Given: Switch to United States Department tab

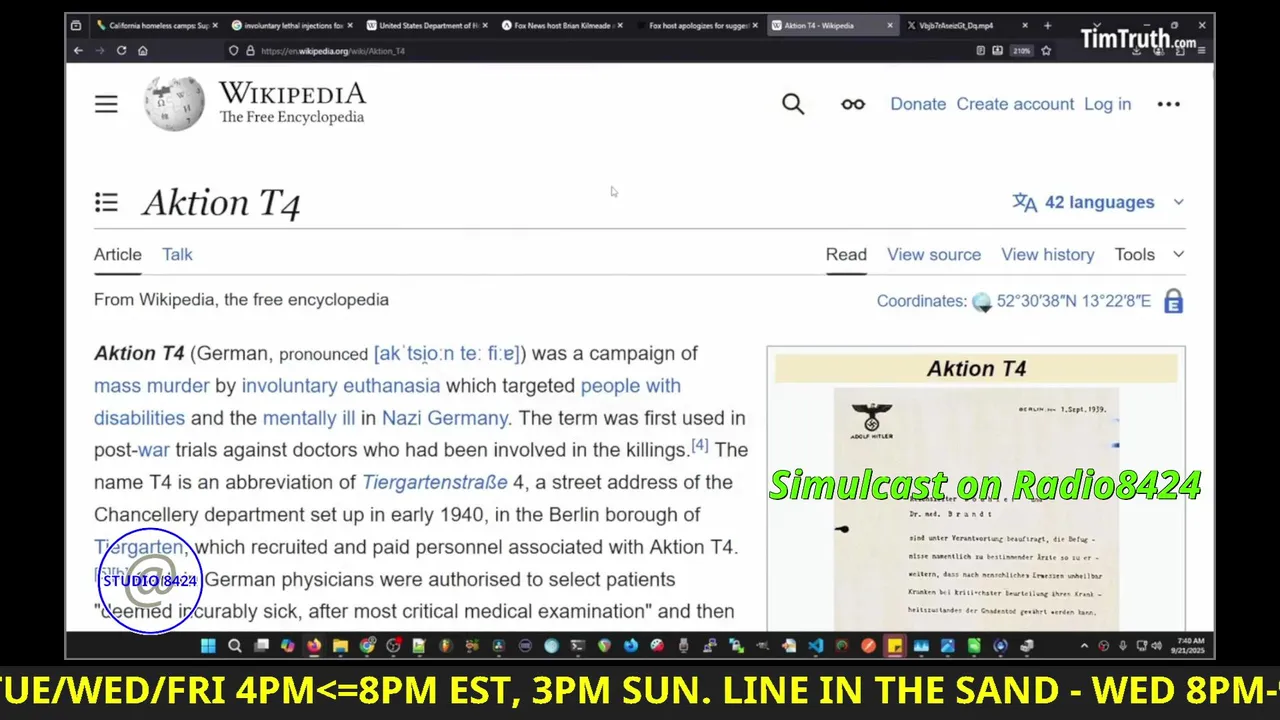Looking at the screenshot, I should [x=425, y=25].
